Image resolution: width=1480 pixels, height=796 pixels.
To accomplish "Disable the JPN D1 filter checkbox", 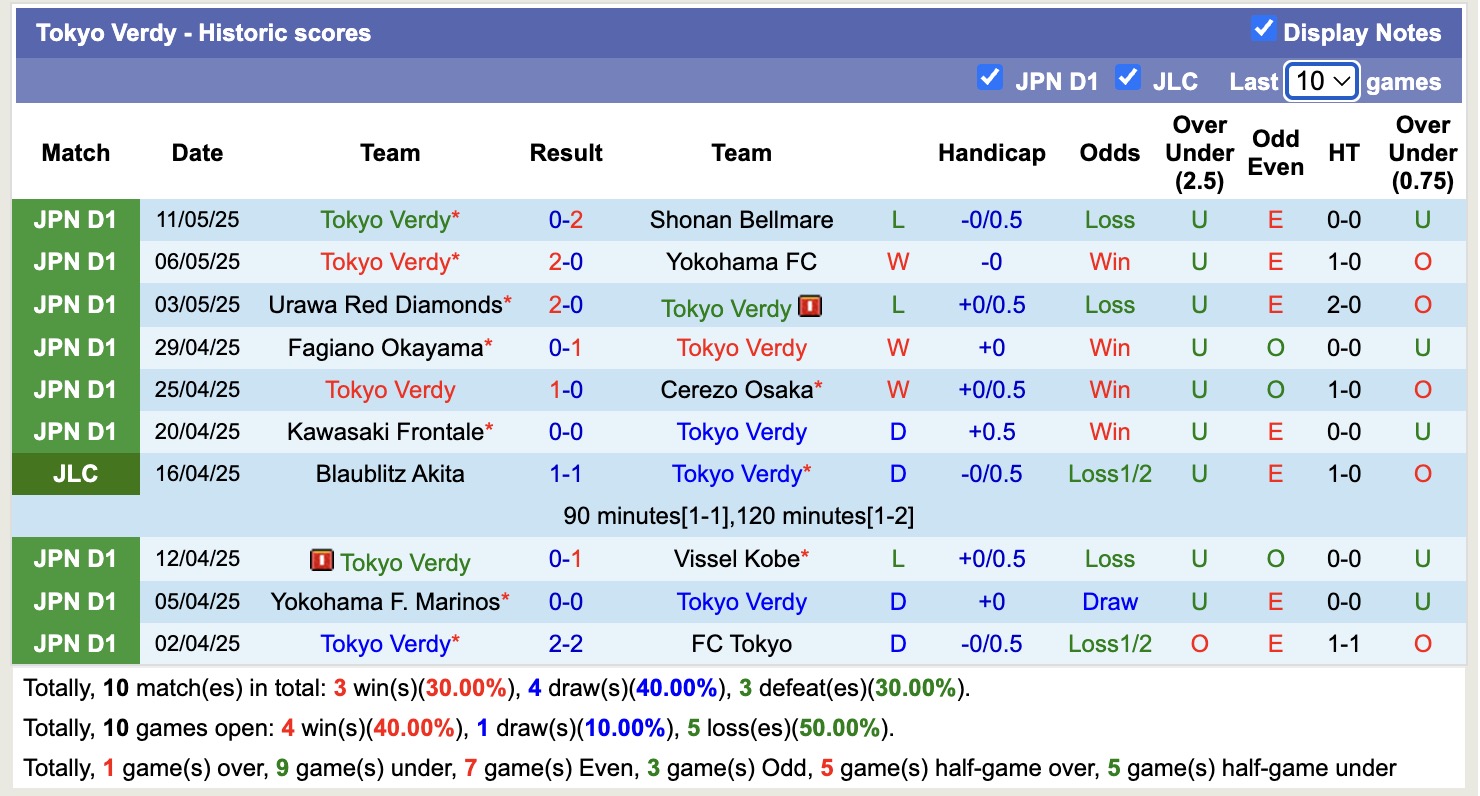I will pyautogui.click(x=991, y=76).
